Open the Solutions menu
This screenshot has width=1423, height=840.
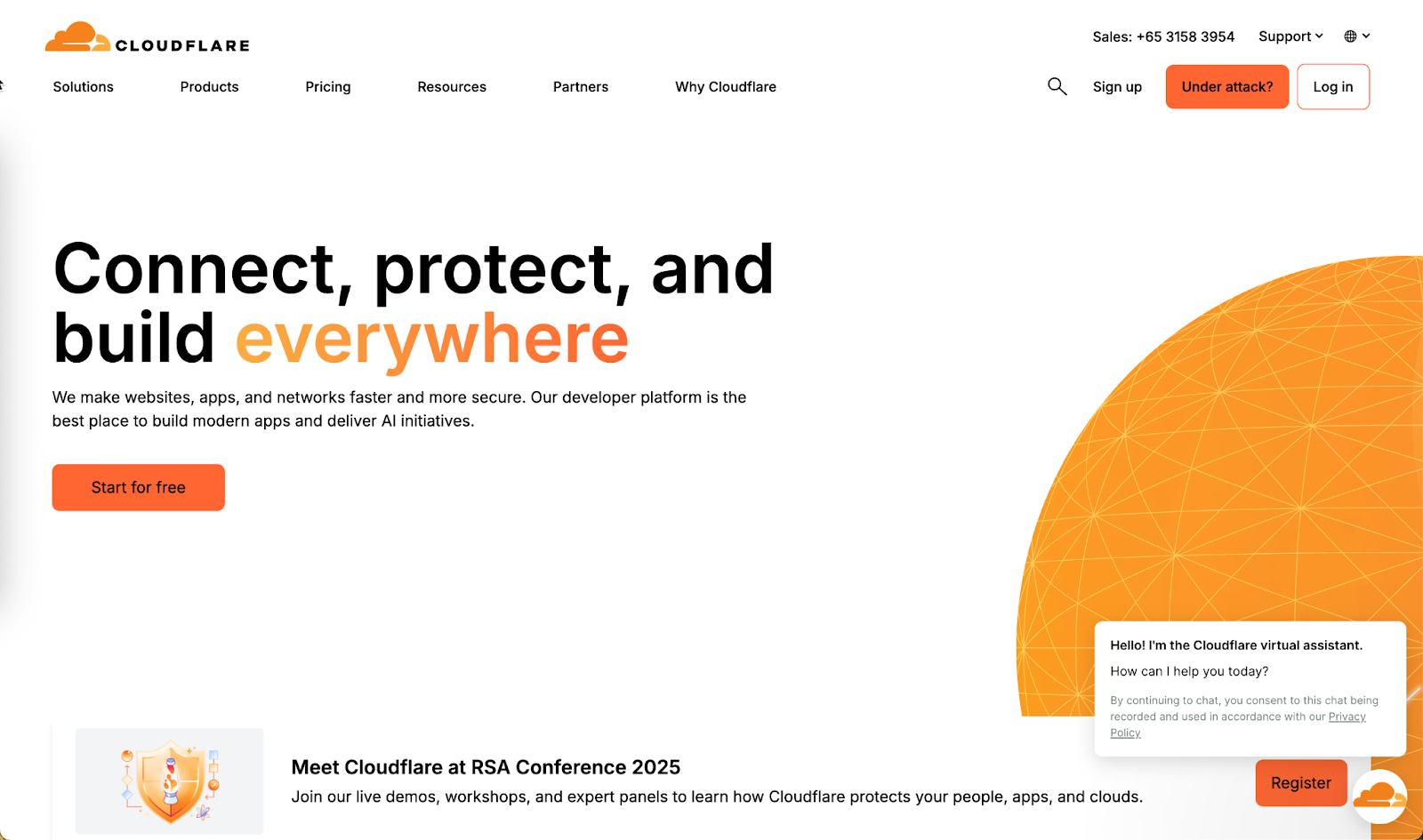click(84, 87)
